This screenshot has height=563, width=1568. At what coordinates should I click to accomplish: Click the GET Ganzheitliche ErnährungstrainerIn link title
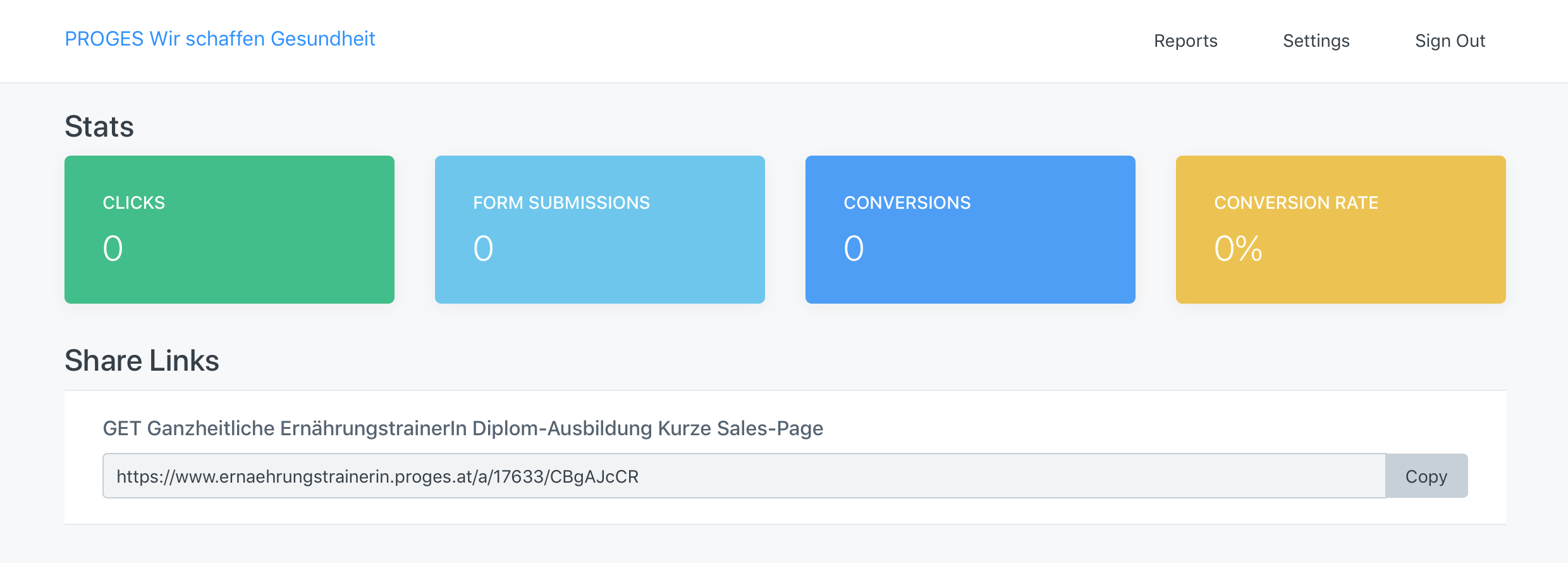tap(463, 428)
